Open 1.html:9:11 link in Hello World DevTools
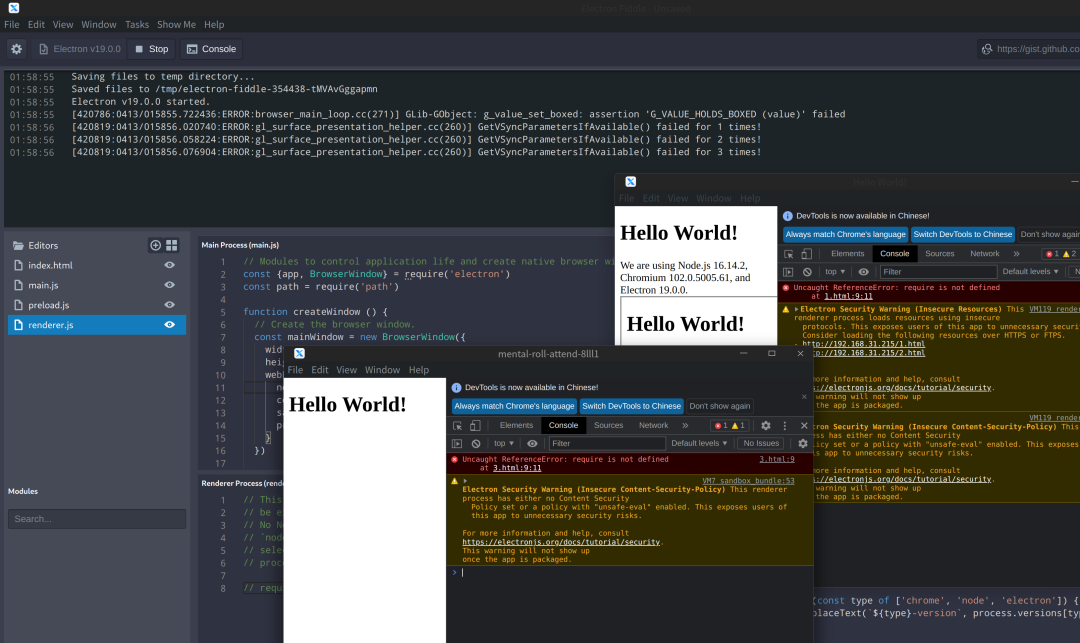Screen dimensions: 1080x643 point(849,297)
